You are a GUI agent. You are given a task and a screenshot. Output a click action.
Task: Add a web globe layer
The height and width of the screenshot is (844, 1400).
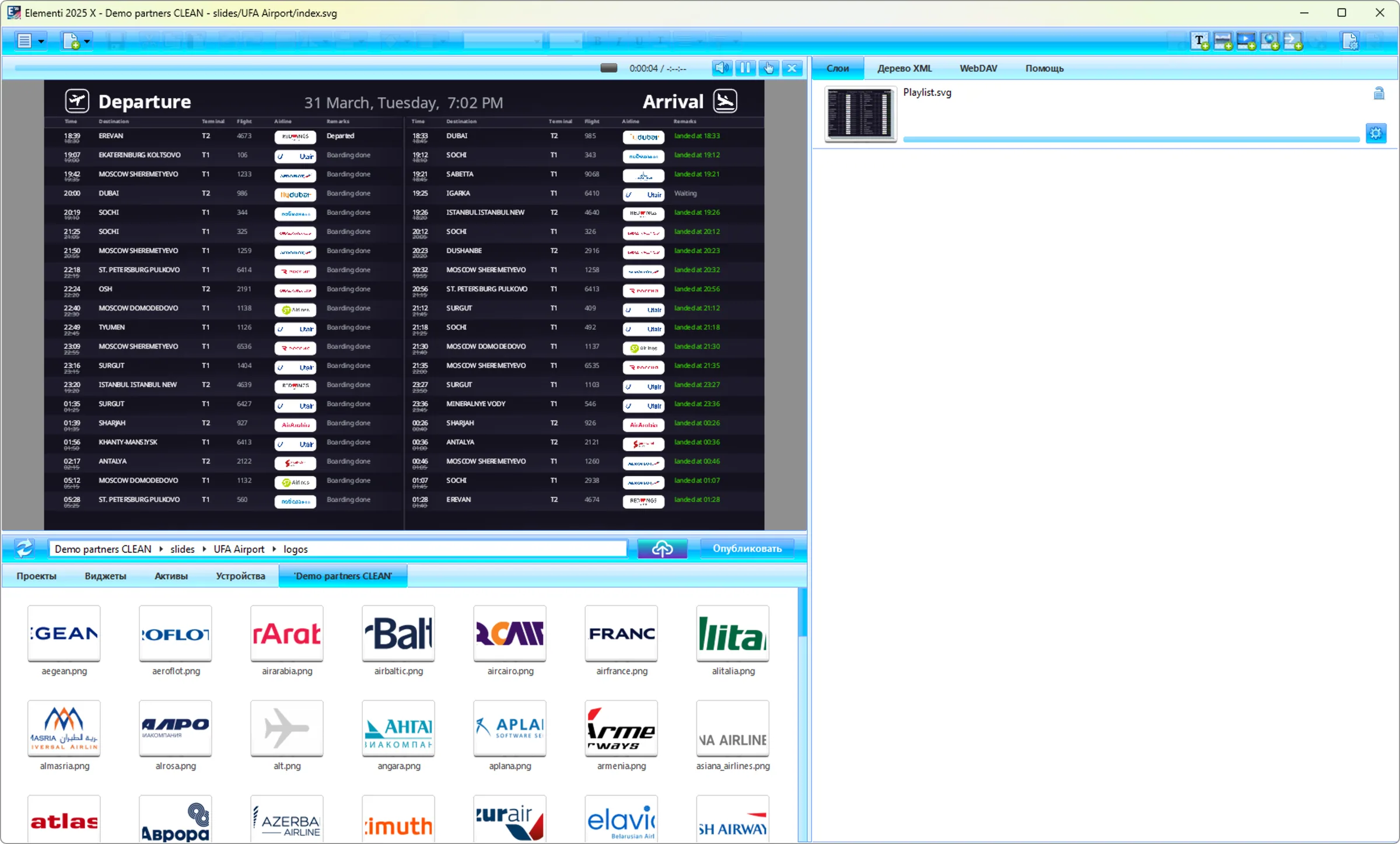pyautogui.click(x=1270, y=41)
